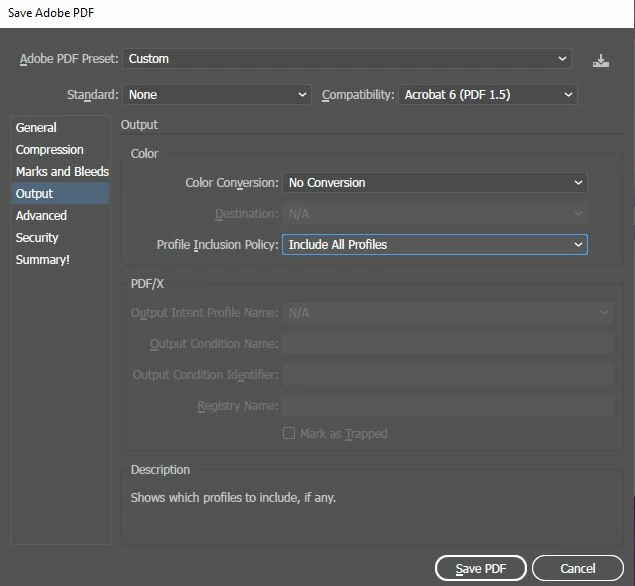Screen dimensions: 635x586
Task: Click the Save PDF button
Action: point(481,569)
